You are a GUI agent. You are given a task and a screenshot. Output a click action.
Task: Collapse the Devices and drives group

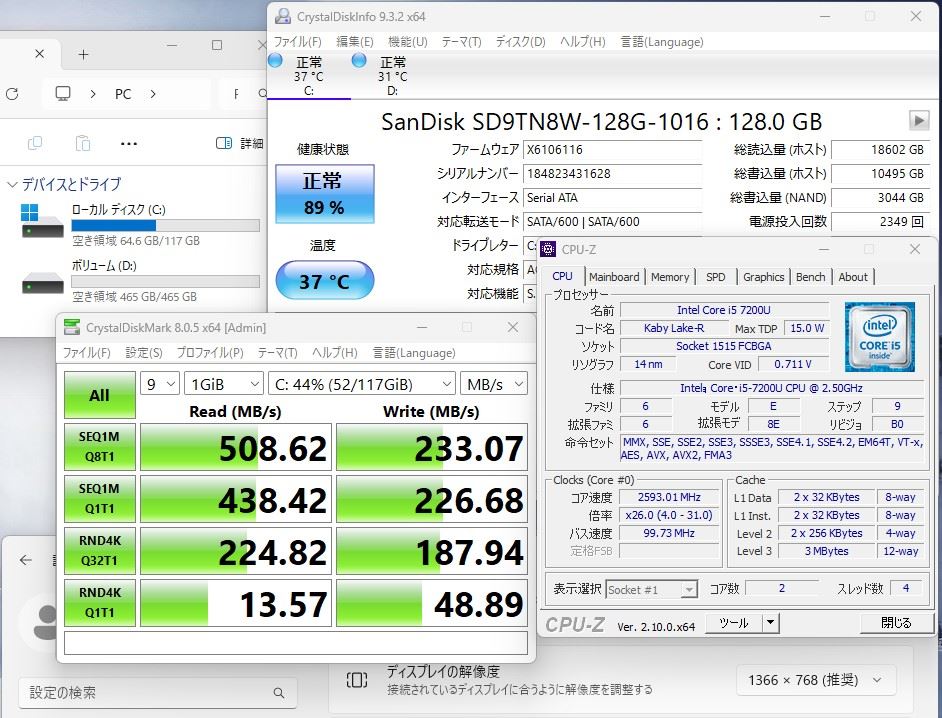pos(11,184)
